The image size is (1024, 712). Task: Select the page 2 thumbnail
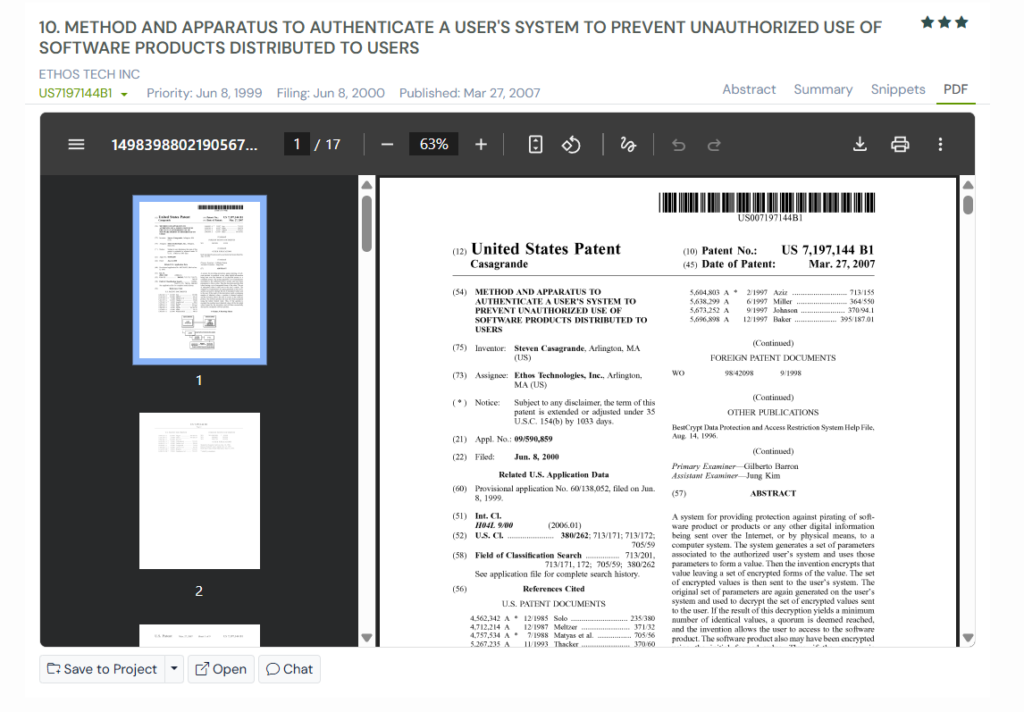point(199,490)
